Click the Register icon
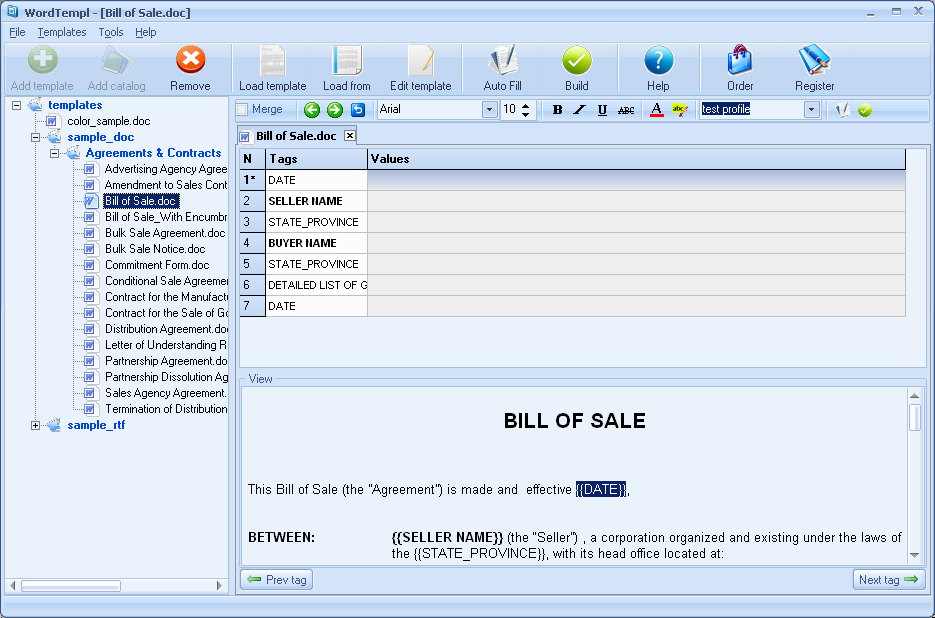Viewport: 935px width, 618px height. (814, 62)
